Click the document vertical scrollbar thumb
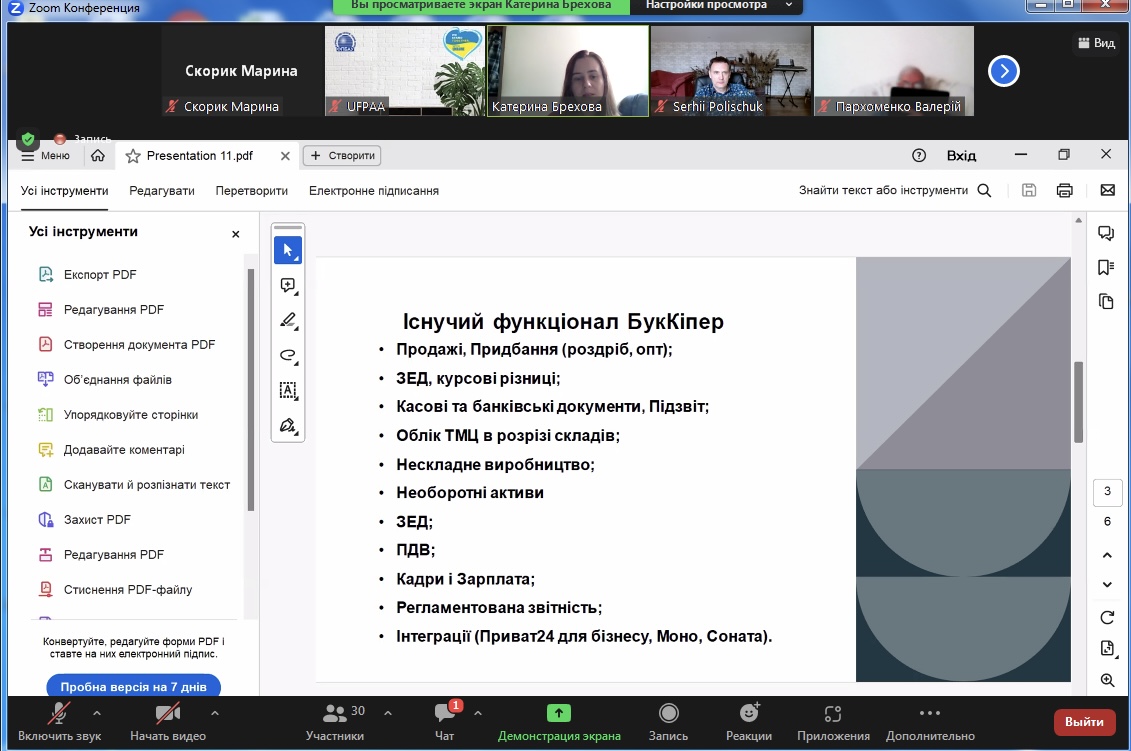1131x751 pixels. (x=1078, y=402)
